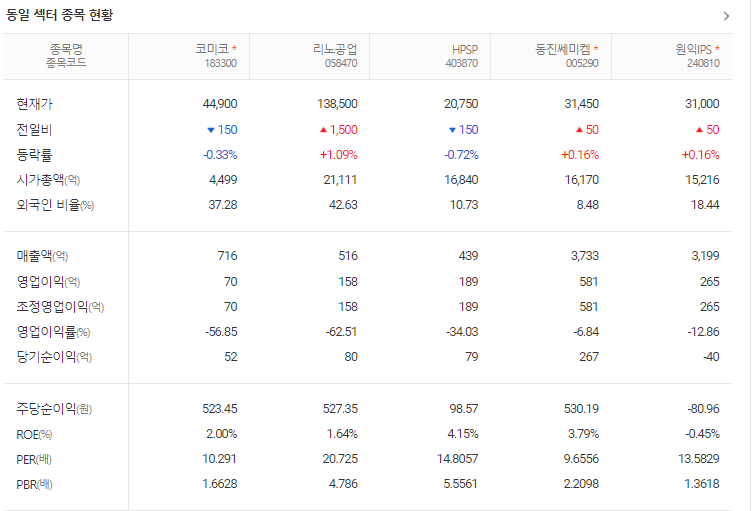
Task: Click the 영업이익률(%) row label
Action: click(53, 332)
